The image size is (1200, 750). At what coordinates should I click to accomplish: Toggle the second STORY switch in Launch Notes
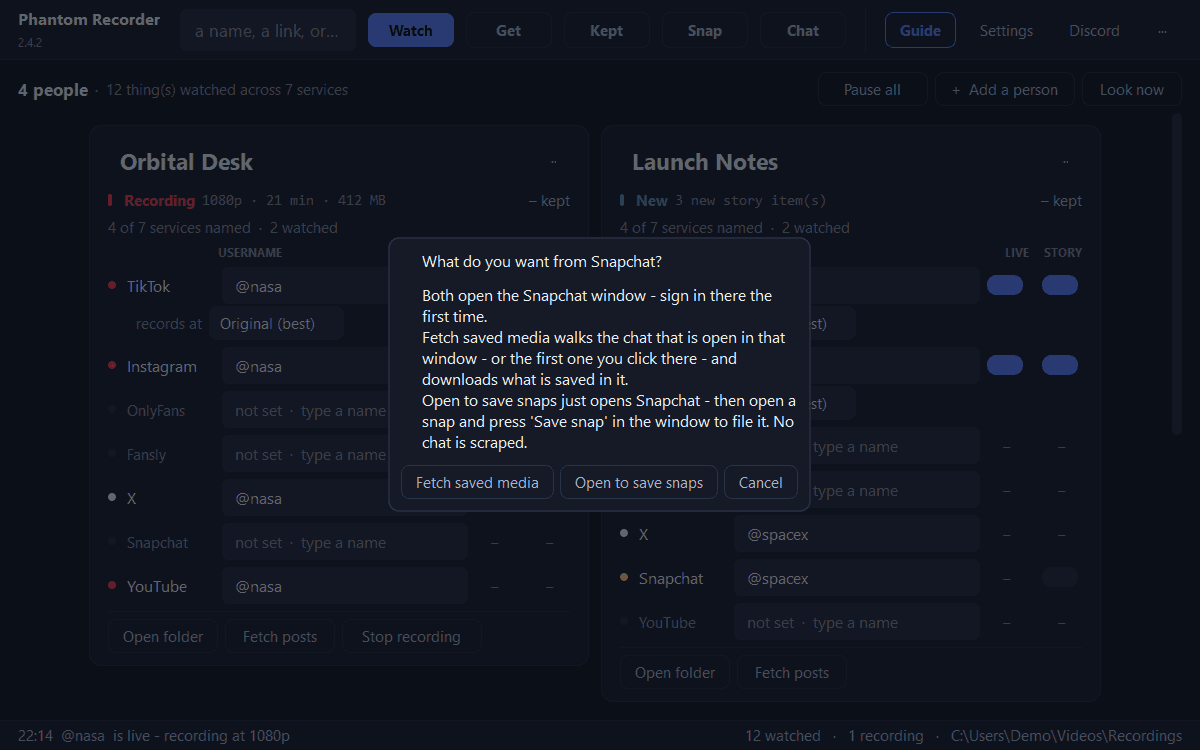tap(1060, 366)
